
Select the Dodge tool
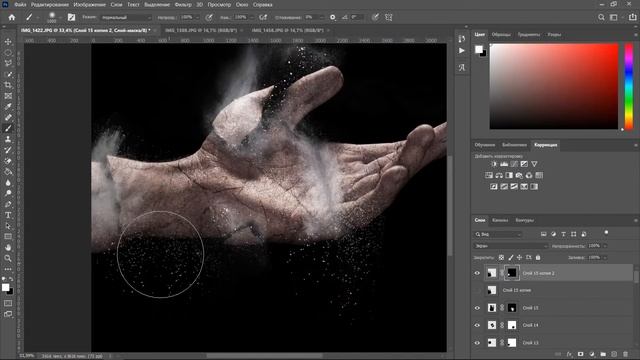point(8,193)
